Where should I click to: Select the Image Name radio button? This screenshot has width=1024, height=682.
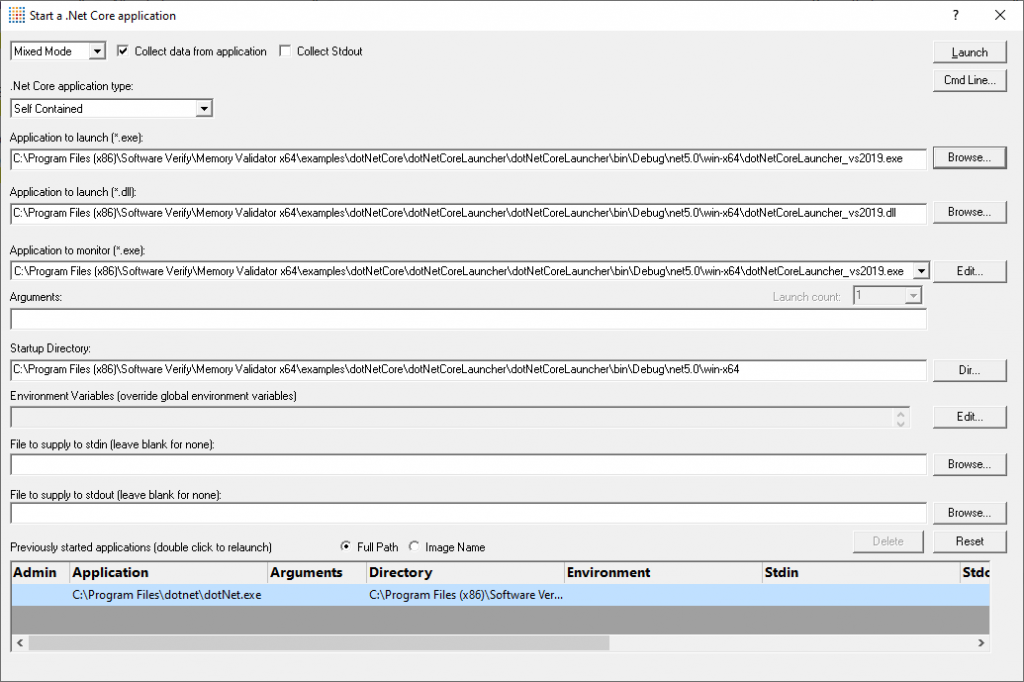(x=416, y=547)
